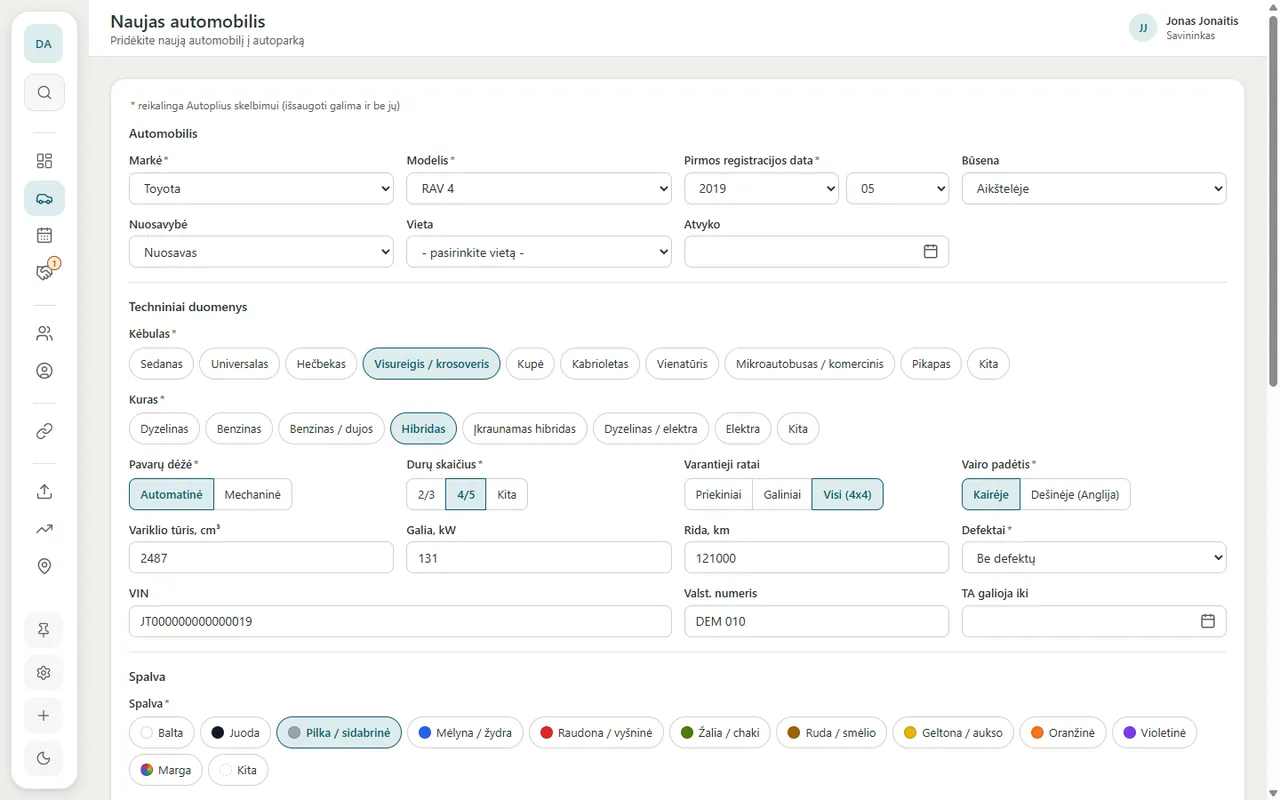
Task: Select the car icon in the sidebar
Action: pos(44,198)
